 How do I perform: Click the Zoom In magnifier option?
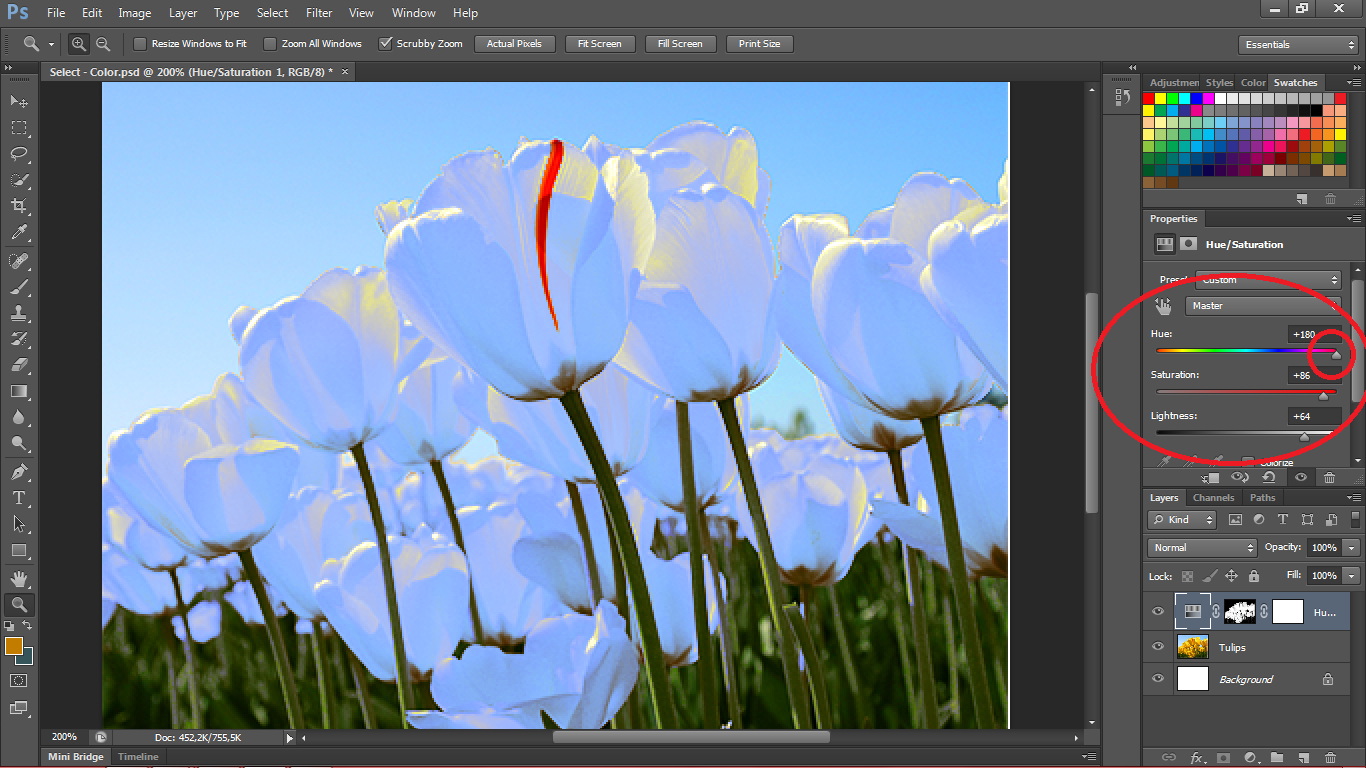point(79,44)
